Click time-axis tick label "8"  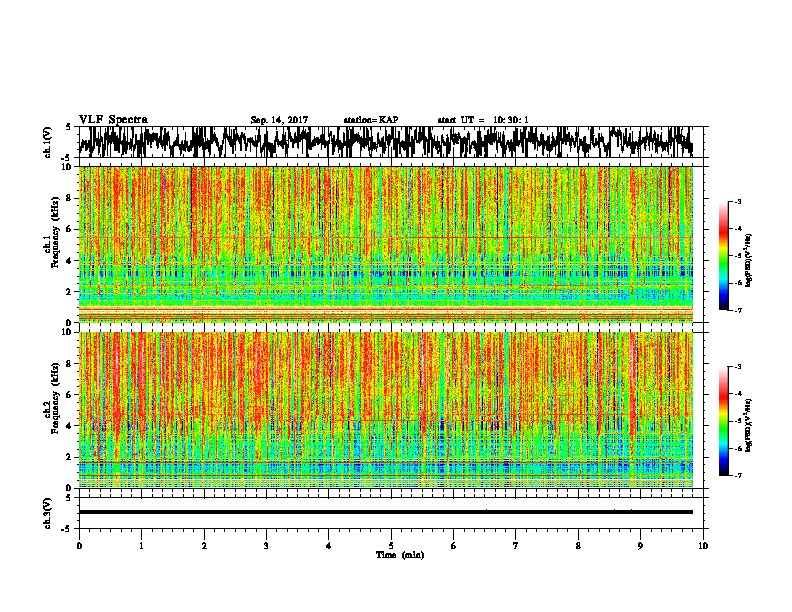coord(578,546)
